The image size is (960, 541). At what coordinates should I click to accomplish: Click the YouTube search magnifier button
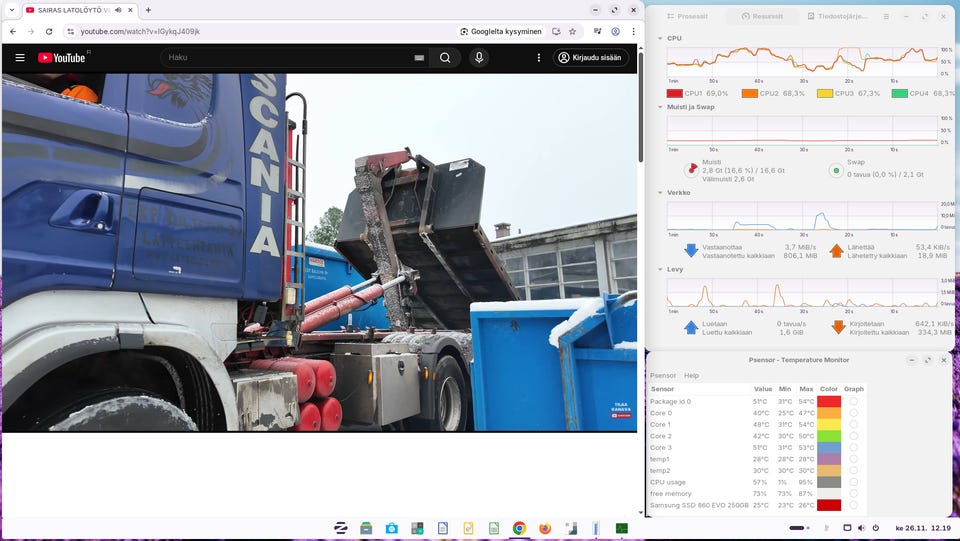coord(445,58)
